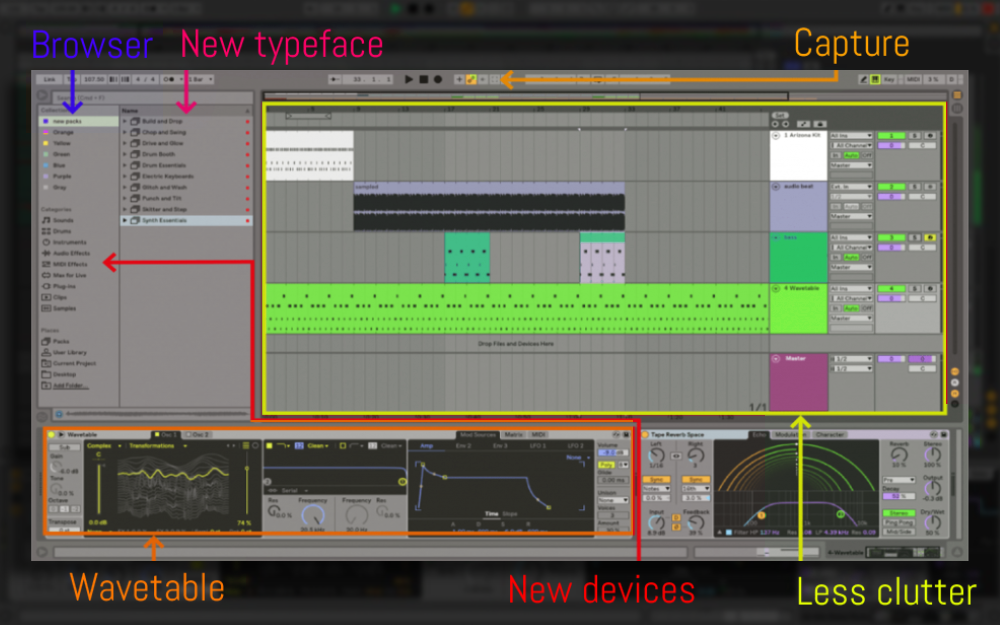Select the Orange collection label
Viewport: 1000px width, 625px height.
63,132
